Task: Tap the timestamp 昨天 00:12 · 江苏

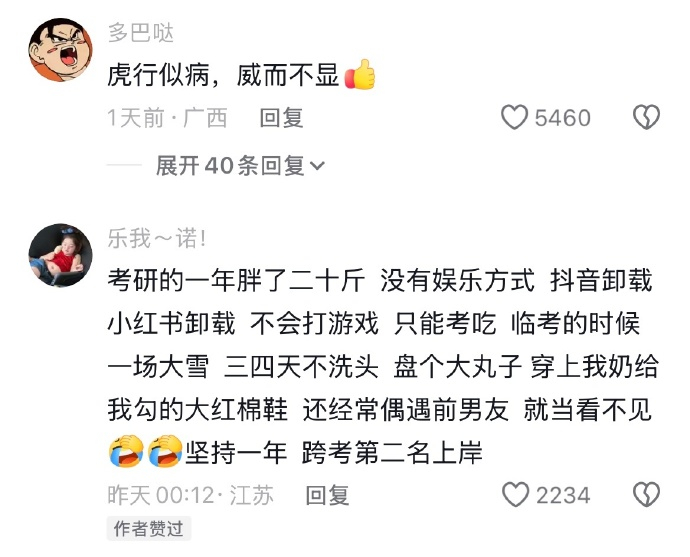Action: [191, 495]
